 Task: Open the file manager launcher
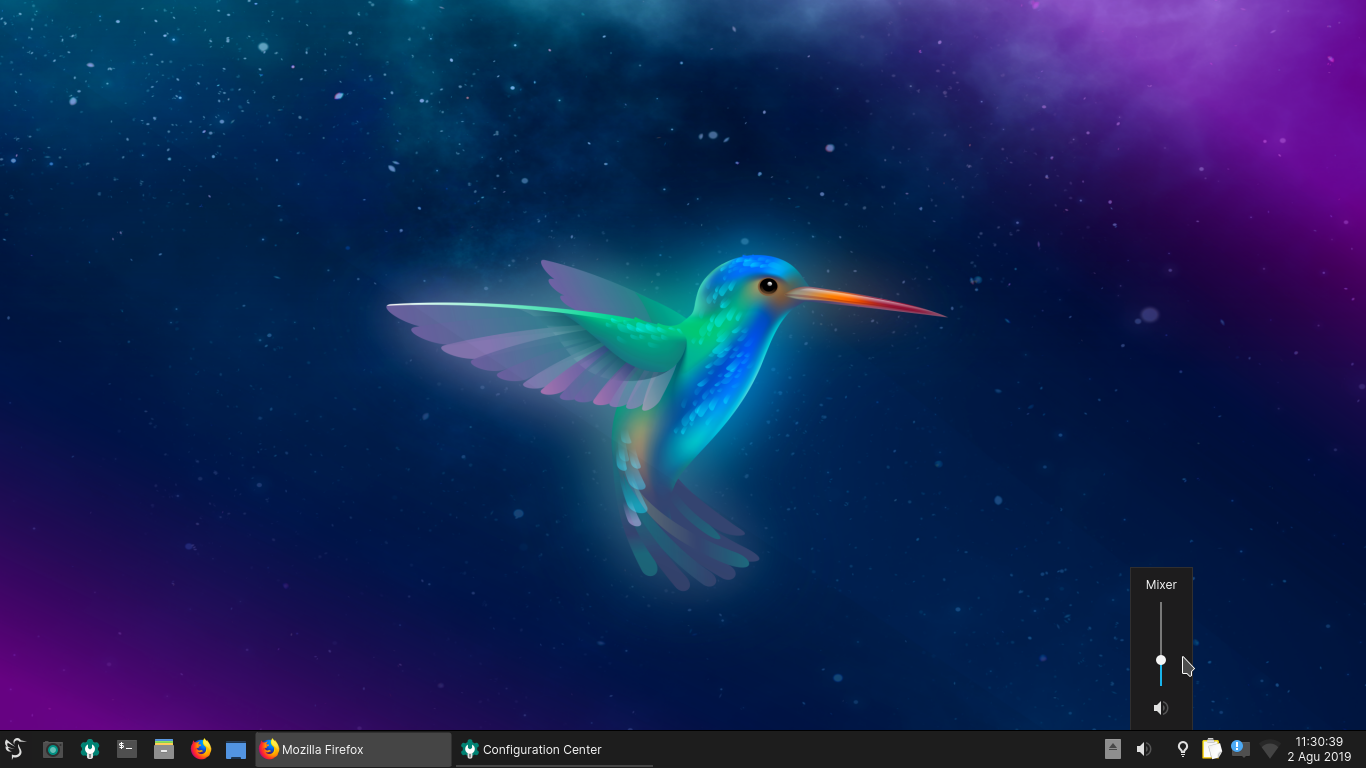click(x=164, y=749)
